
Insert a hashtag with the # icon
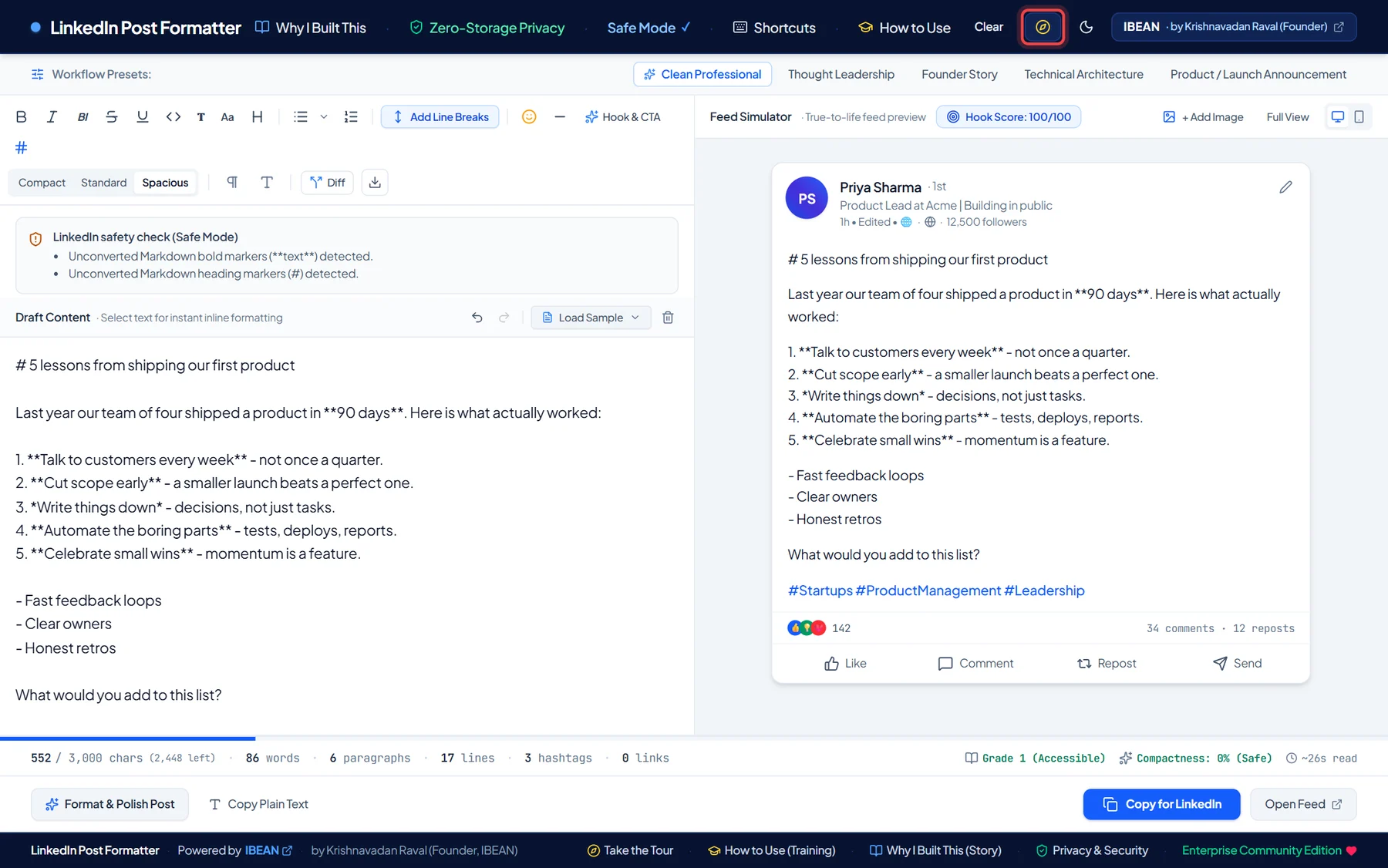pyautogui.click(x=22, y=147)
